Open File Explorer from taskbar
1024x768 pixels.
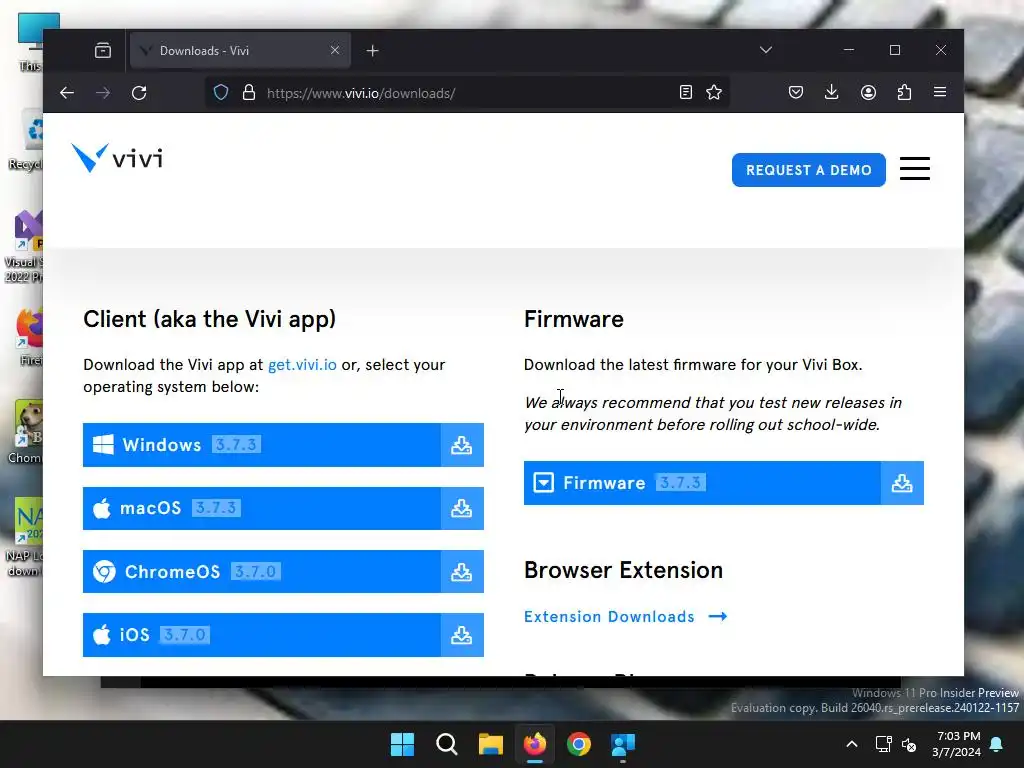click(x=490, y=744)
